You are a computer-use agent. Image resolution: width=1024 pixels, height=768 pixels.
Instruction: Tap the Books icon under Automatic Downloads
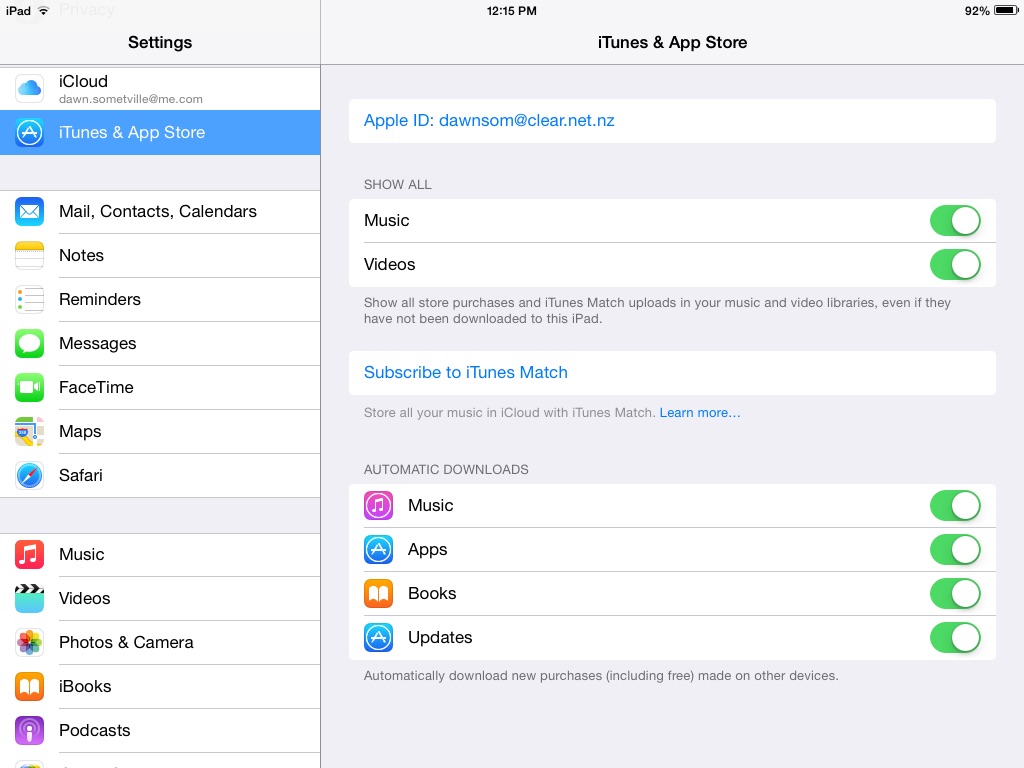(x=378, y=594)
